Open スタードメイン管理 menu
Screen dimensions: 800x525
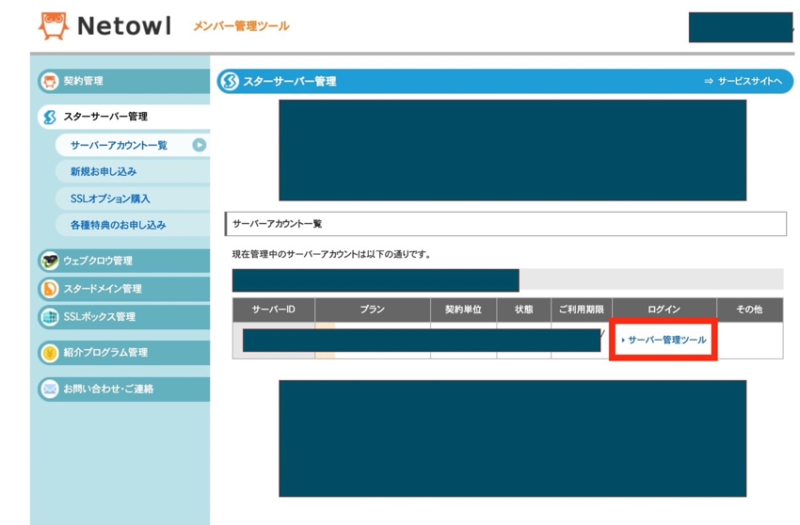tap(124, 289)
